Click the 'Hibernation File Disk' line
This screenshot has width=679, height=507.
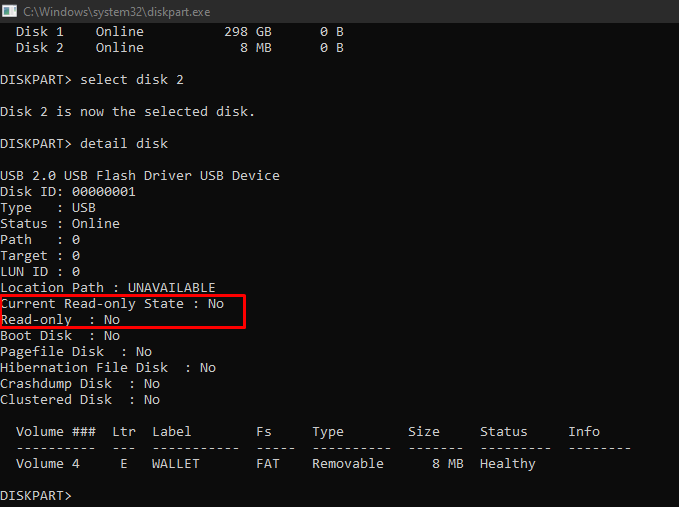click(x=108, y=368)
